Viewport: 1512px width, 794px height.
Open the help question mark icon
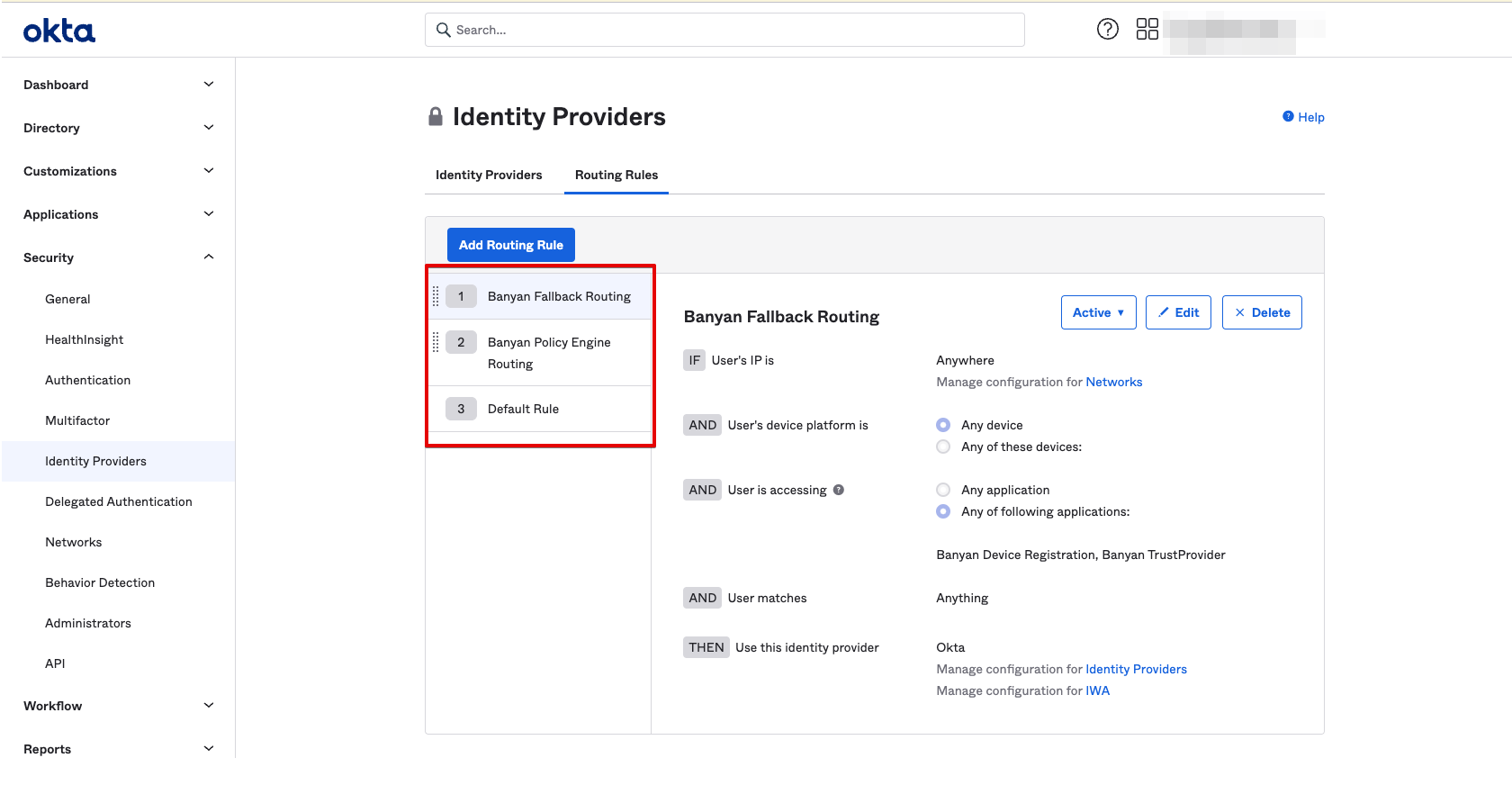[1107, 30]
